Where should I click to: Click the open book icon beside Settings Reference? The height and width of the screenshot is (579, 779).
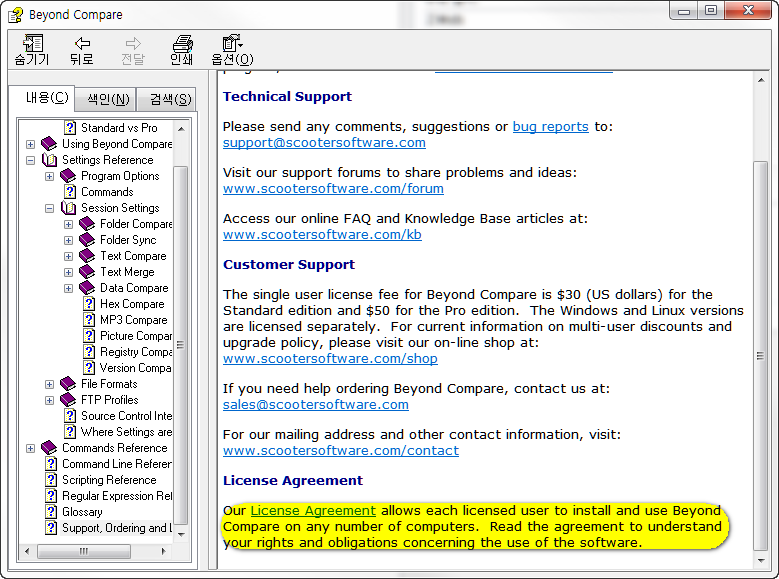[x=49, y=160]
